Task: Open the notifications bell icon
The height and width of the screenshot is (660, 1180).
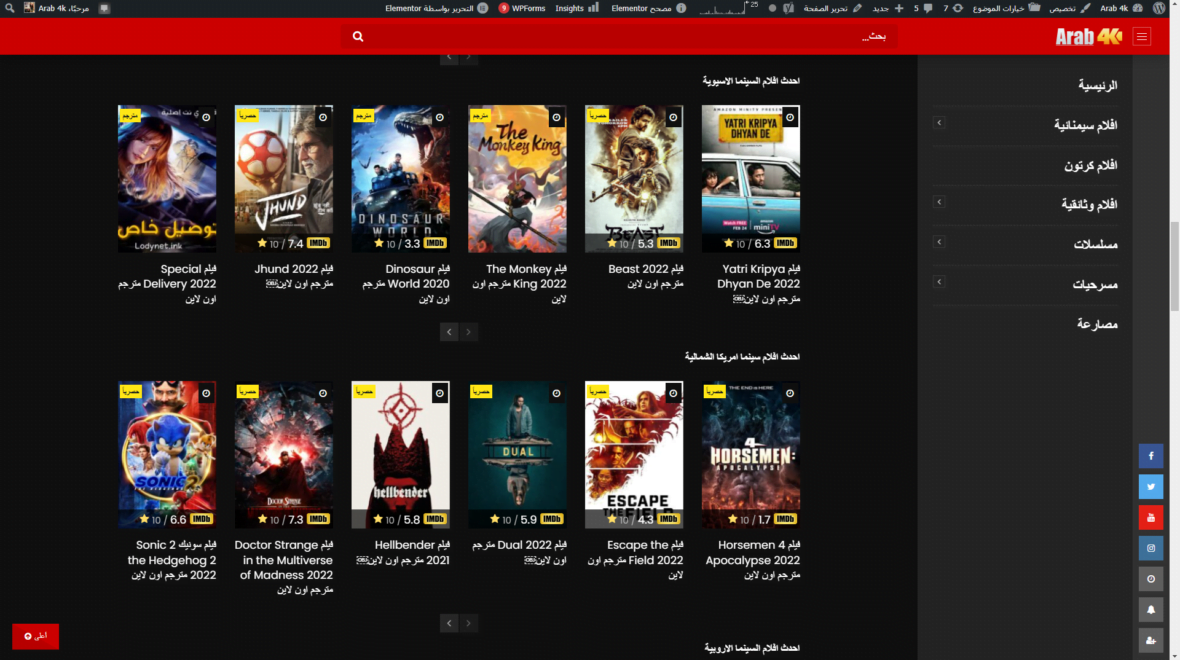Action: 1151,610
